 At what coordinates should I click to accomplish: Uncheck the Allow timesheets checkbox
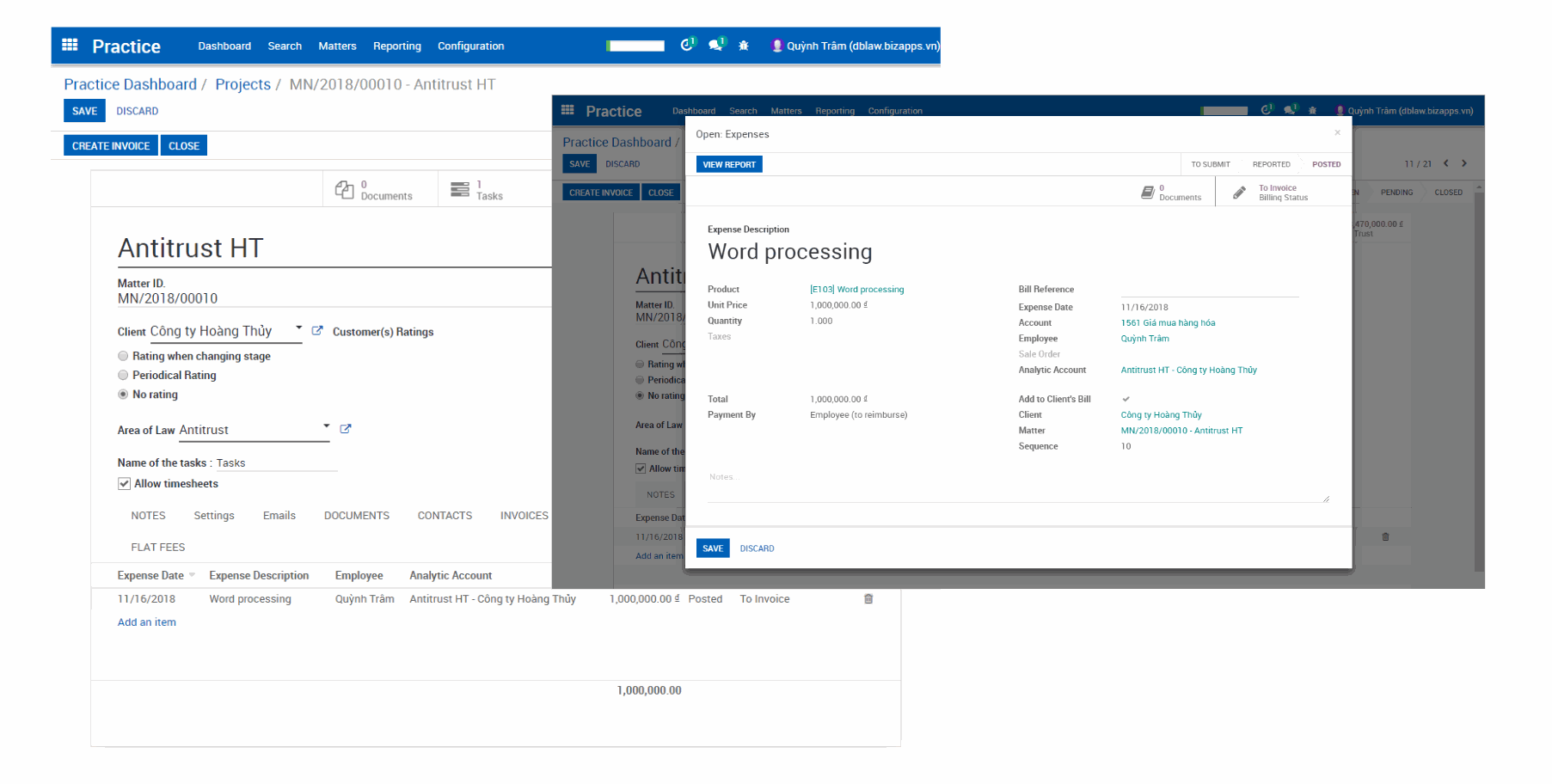pyautogui.click(x=124, y=484)
